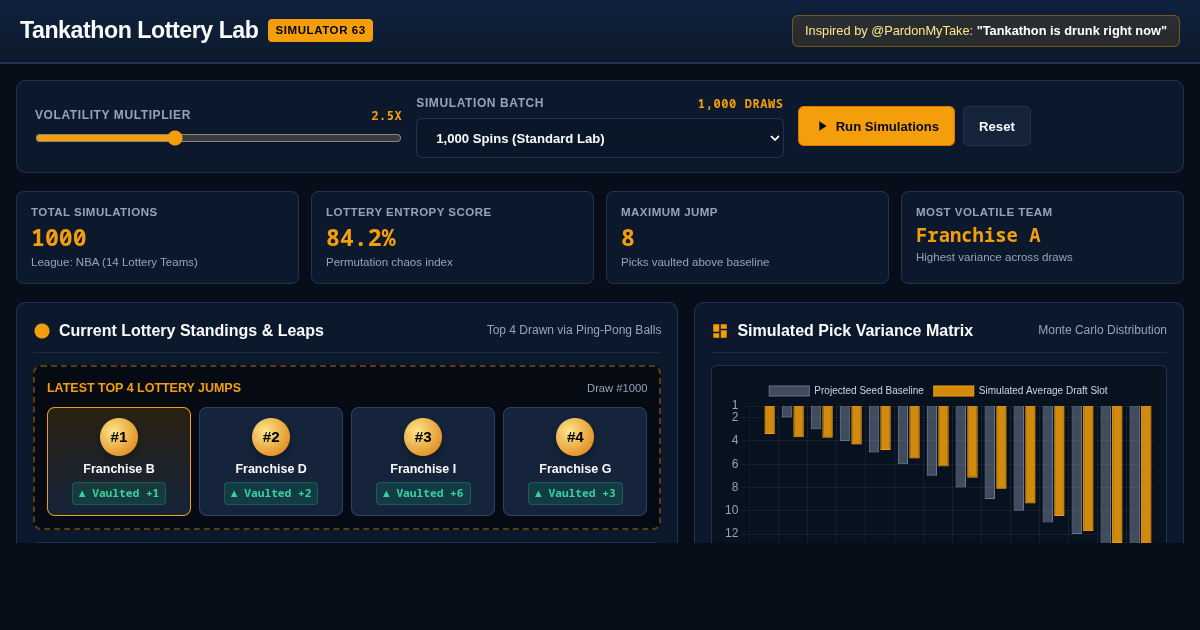Click the Vaulted +1 badge

coord(119,493)
